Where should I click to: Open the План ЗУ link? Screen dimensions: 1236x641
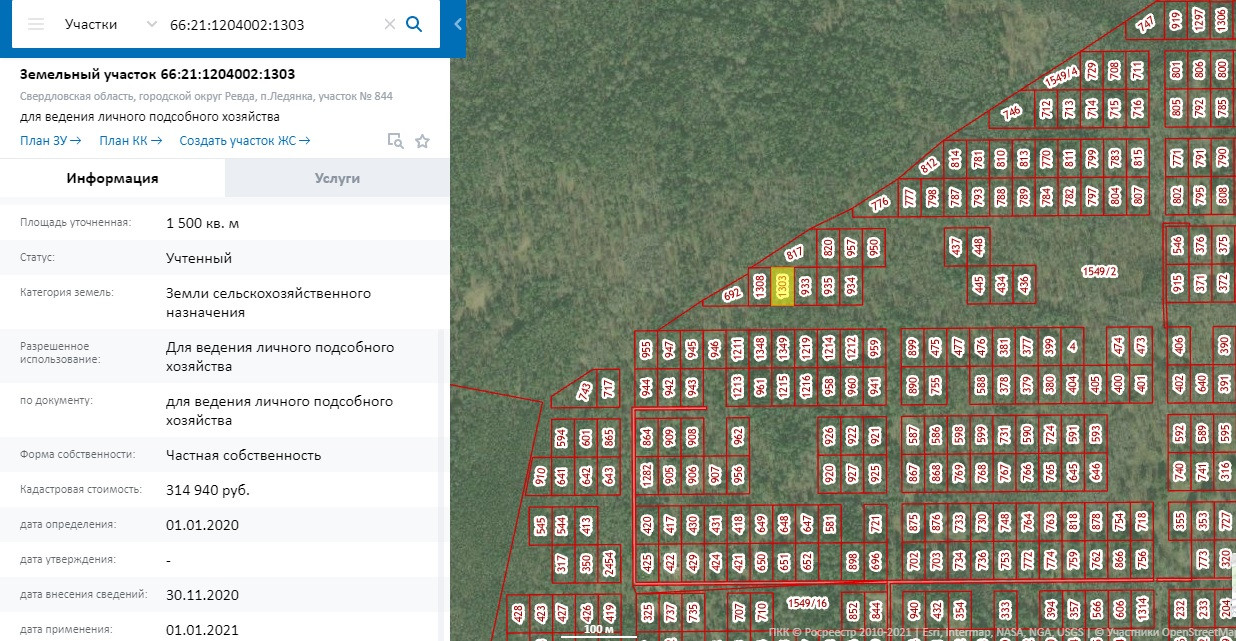click(50, 141)
